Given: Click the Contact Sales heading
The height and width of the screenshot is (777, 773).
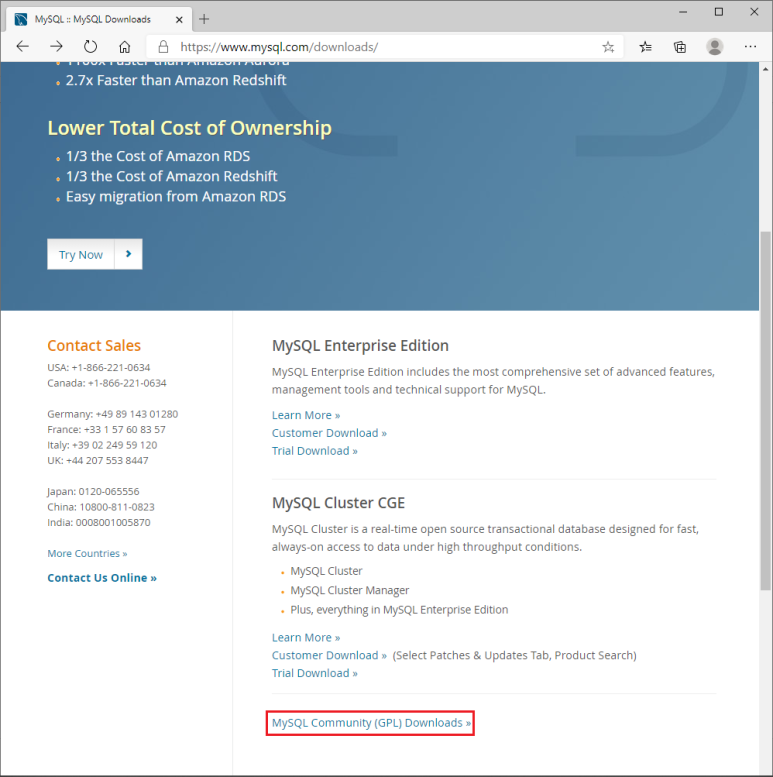Looking at the screenshot, I should (x=94, y=345).
